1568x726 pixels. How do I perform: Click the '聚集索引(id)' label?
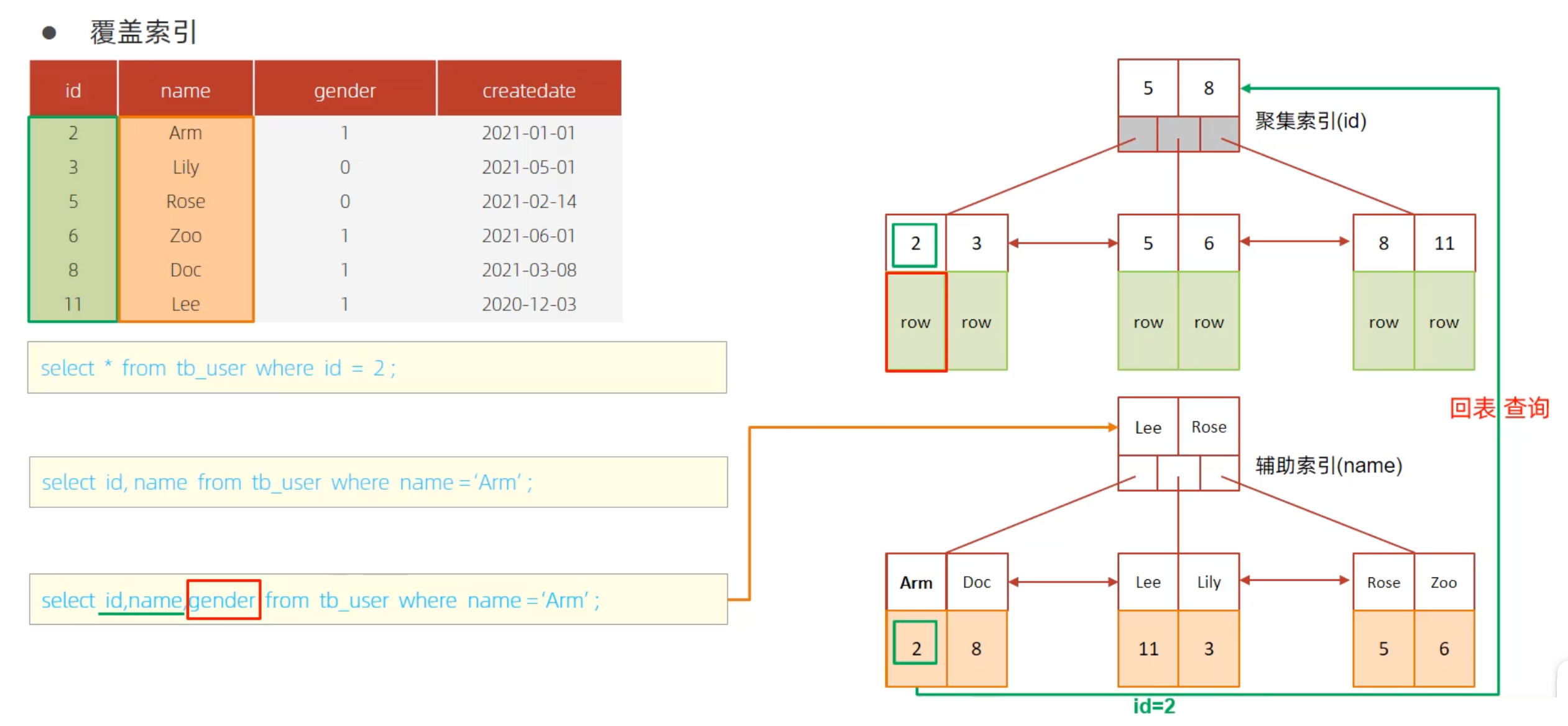[1311, 121]
